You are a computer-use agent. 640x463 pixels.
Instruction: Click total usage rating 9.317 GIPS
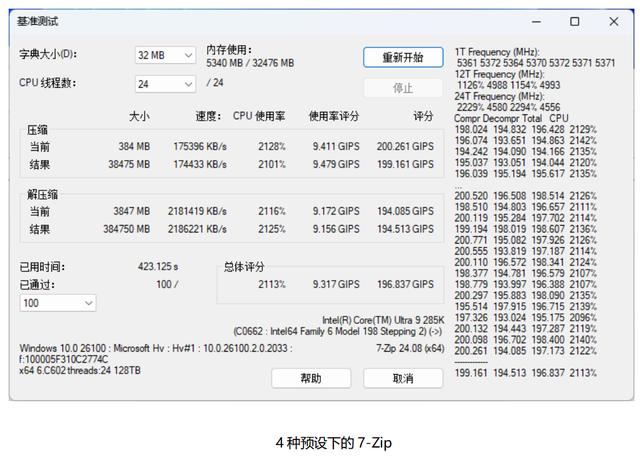pyautogui.click(x=336, y=284)
